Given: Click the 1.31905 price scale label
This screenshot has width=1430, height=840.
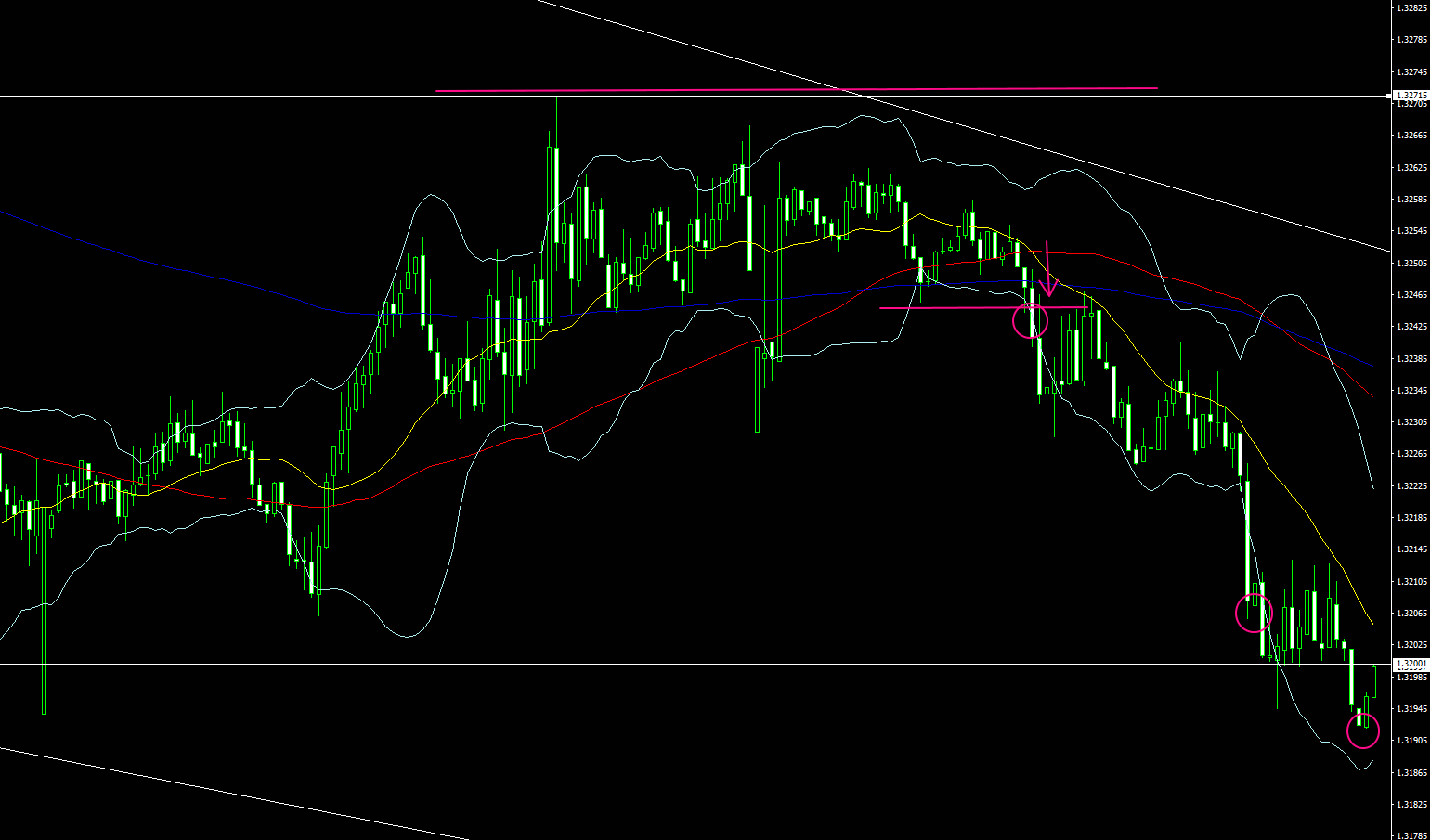Looking at the screenshot, I should pyautogui.click(x=1411, y=741).
